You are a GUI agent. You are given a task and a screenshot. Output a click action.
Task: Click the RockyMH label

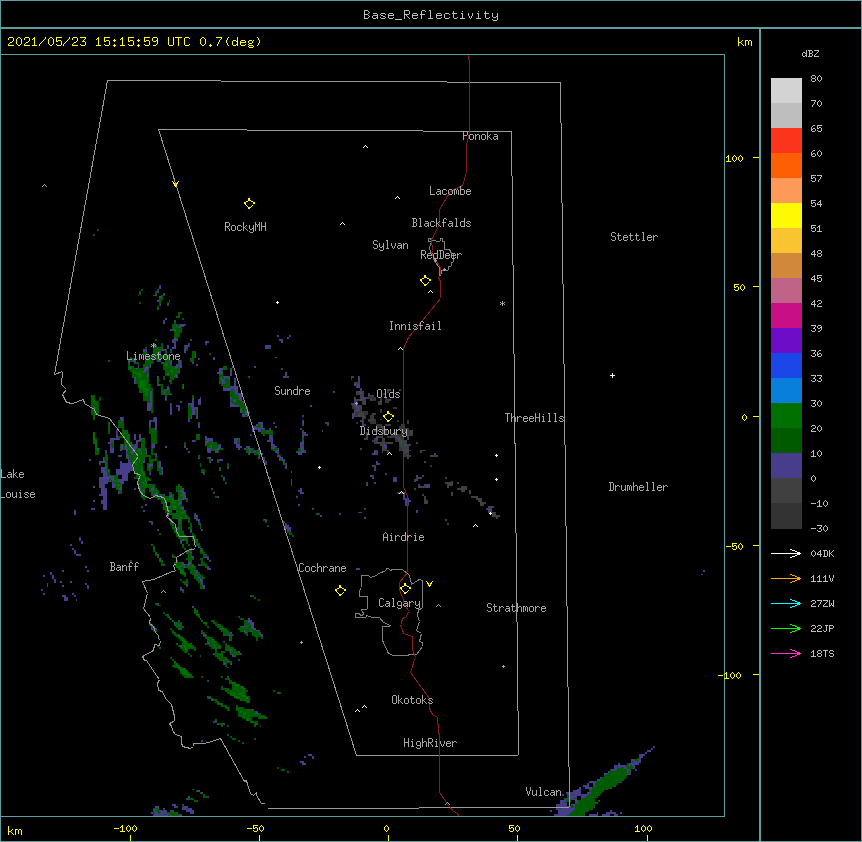tap(245, 227)
